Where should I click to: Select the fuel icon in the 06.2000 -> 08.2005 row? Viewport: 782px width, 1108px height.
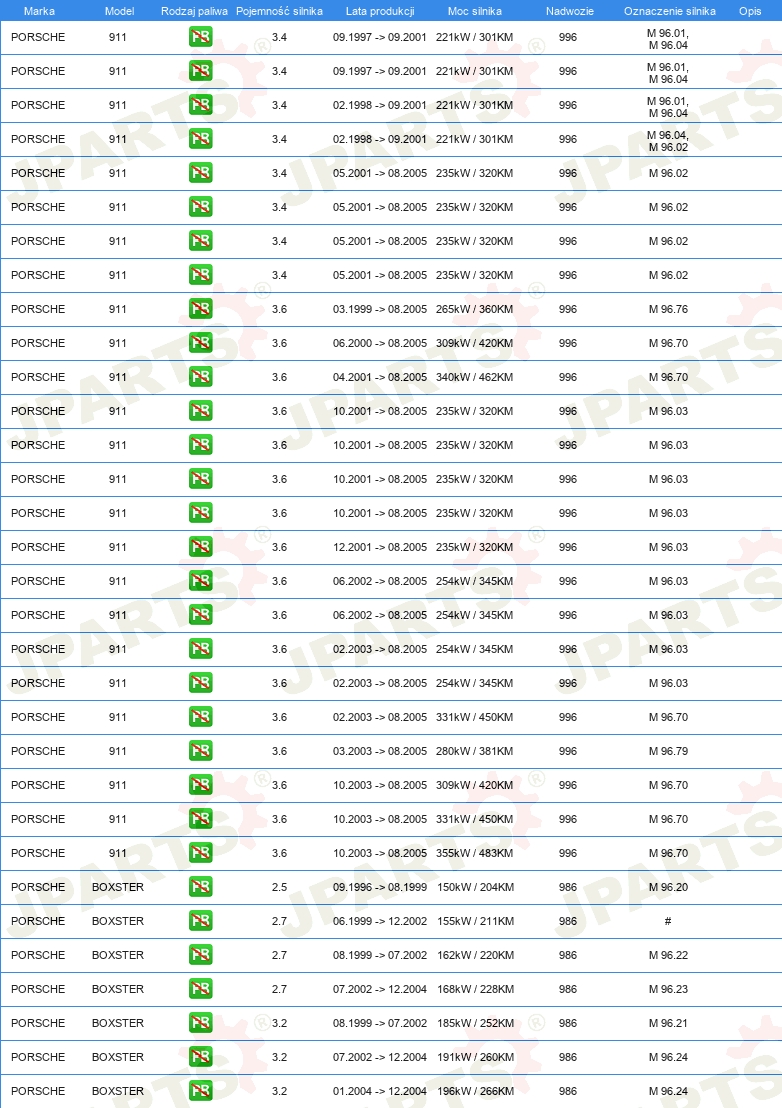(201, 343)
